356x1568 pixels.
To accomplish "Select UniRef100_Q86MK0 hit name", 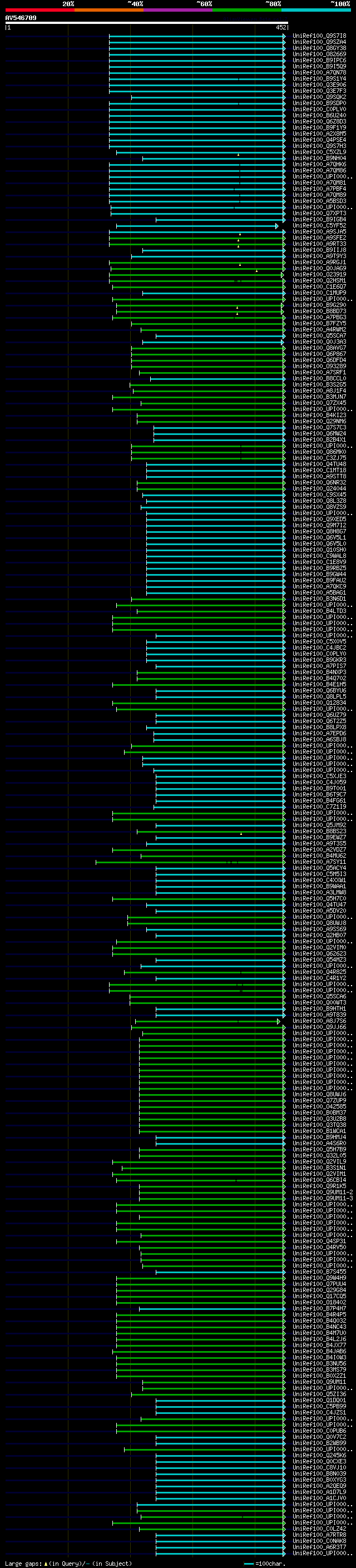I will coord(319,452).
